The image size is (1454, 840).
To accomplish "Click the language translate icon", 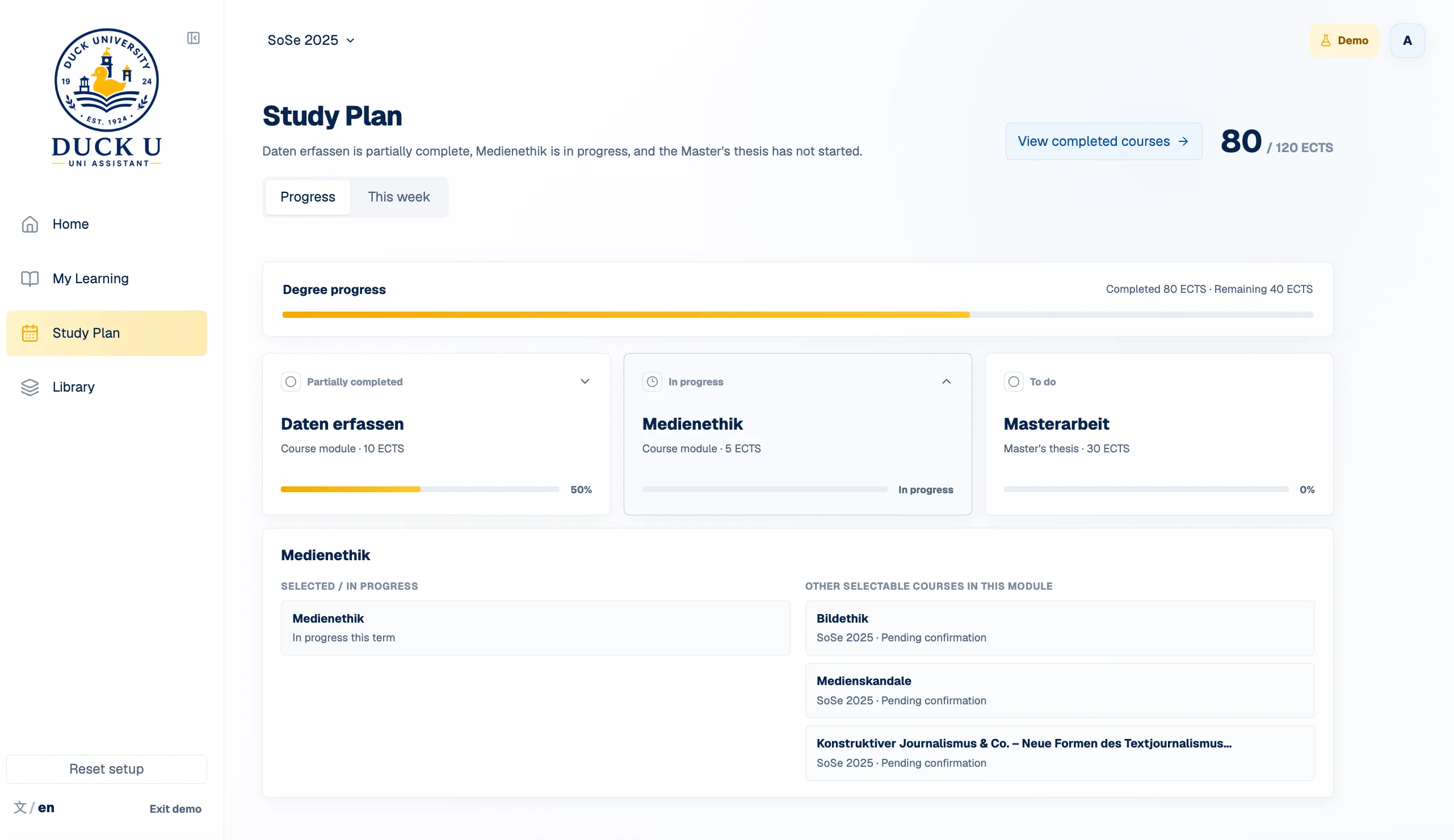I will coord(20,807).
